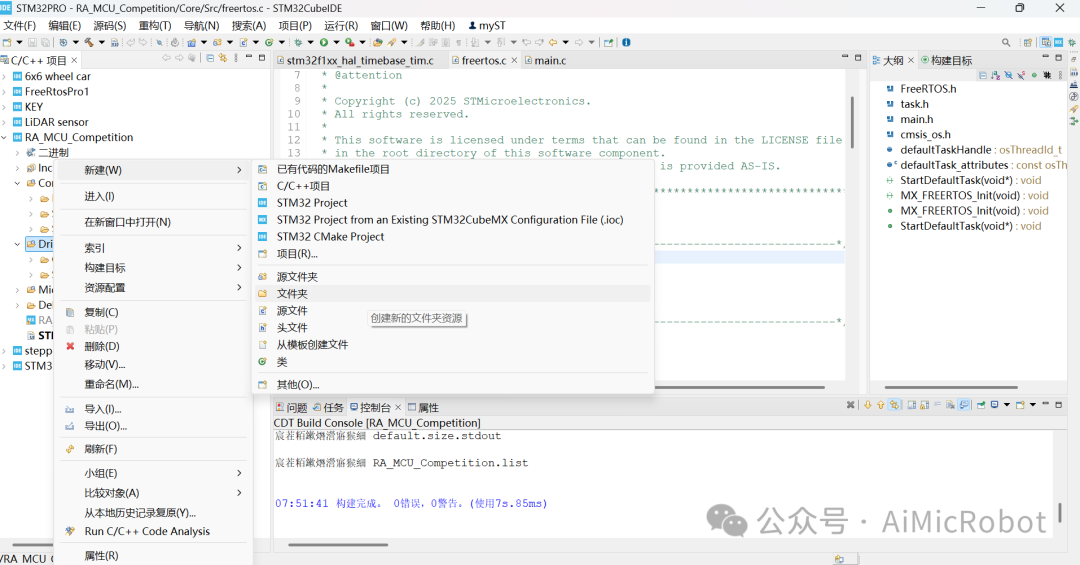The width and height of the screenshot is (1080, 565).
Task: Toggle Hide Non-Public Members green dot in outline
Action: 1034,75
